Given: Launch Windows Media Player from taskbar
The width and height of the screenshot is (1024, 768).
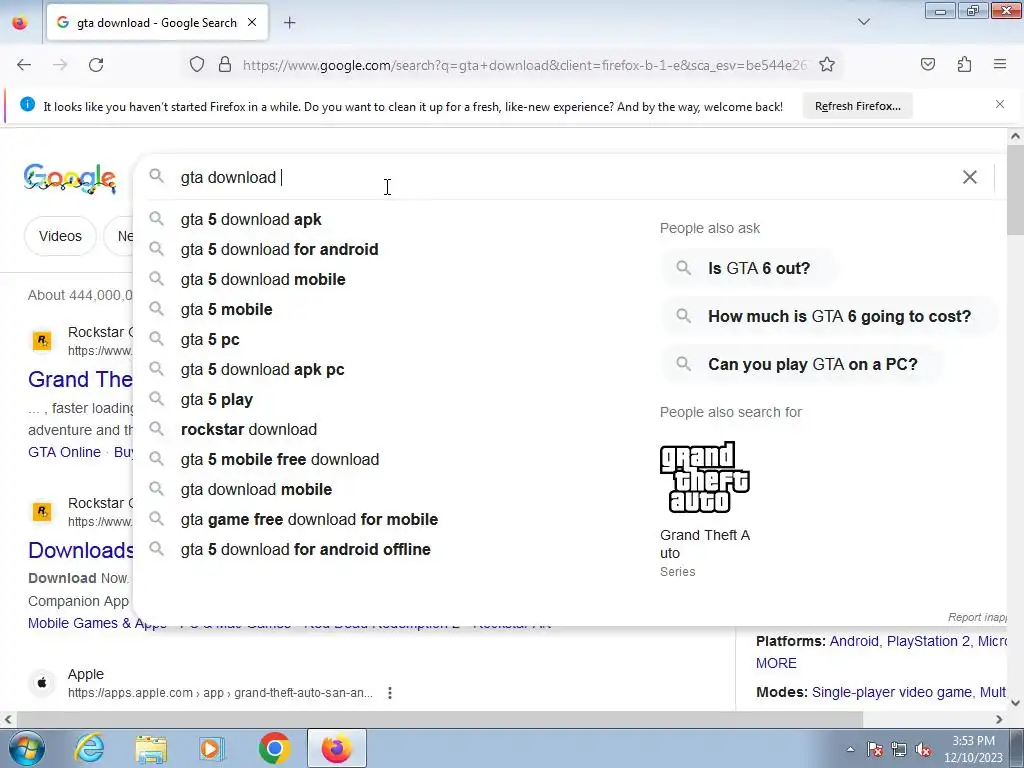Looking at the screenshot, I should tap(212, 748).
